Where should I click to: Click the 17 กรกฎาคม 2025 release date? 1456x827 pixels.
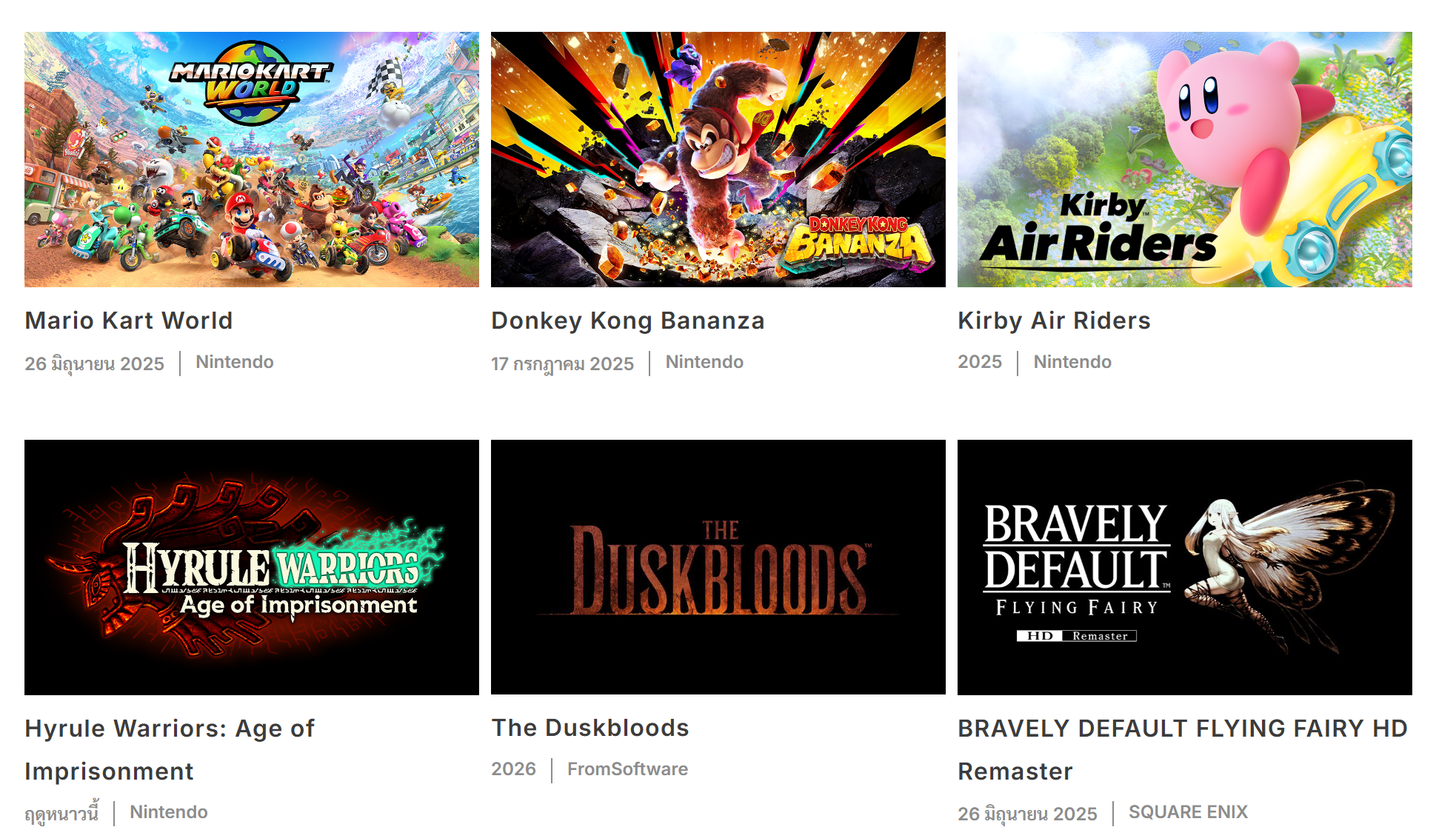[x=562, y=364]
